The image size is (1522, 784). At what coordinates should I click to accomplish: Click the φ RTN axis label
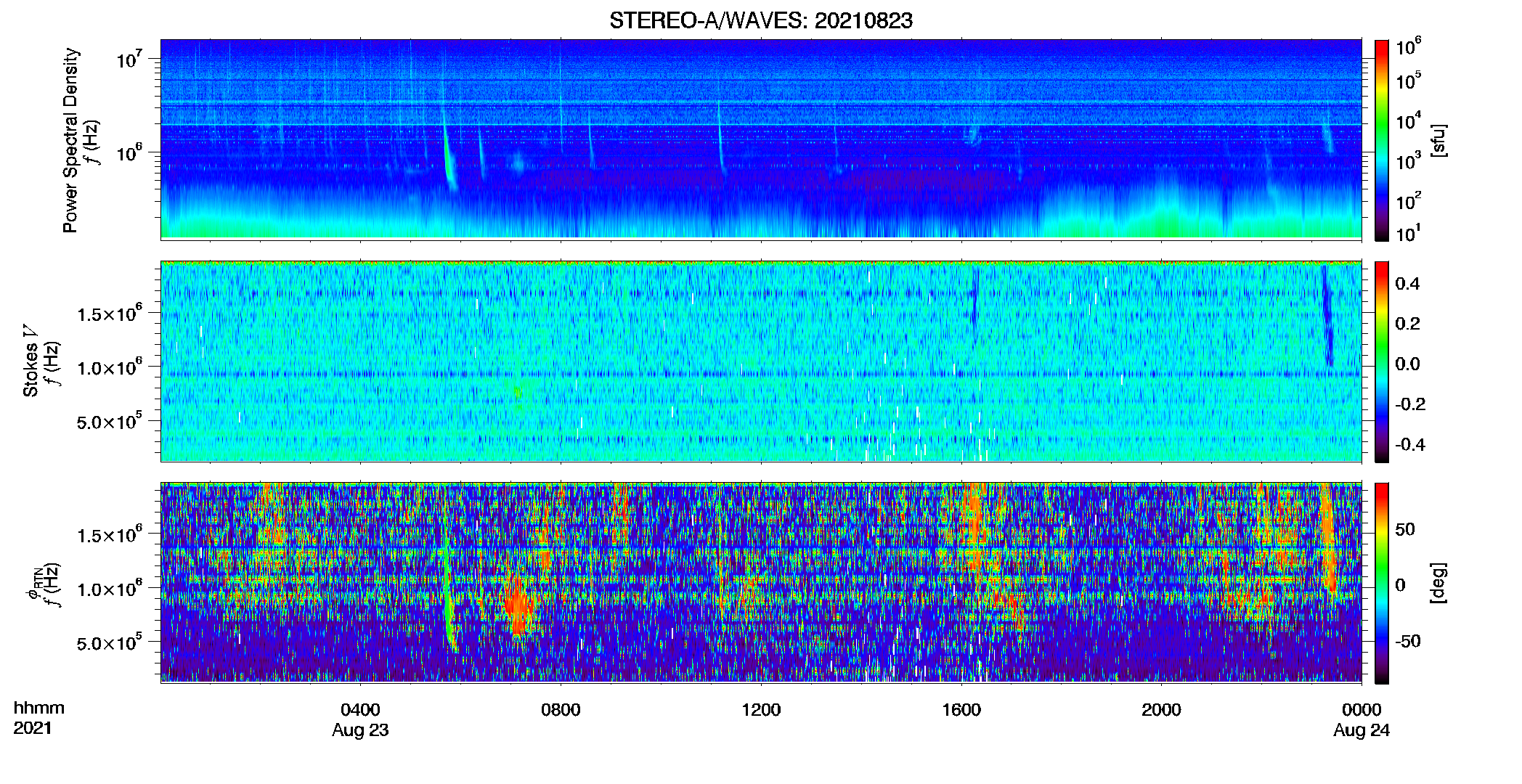click(x=35, y=583)
